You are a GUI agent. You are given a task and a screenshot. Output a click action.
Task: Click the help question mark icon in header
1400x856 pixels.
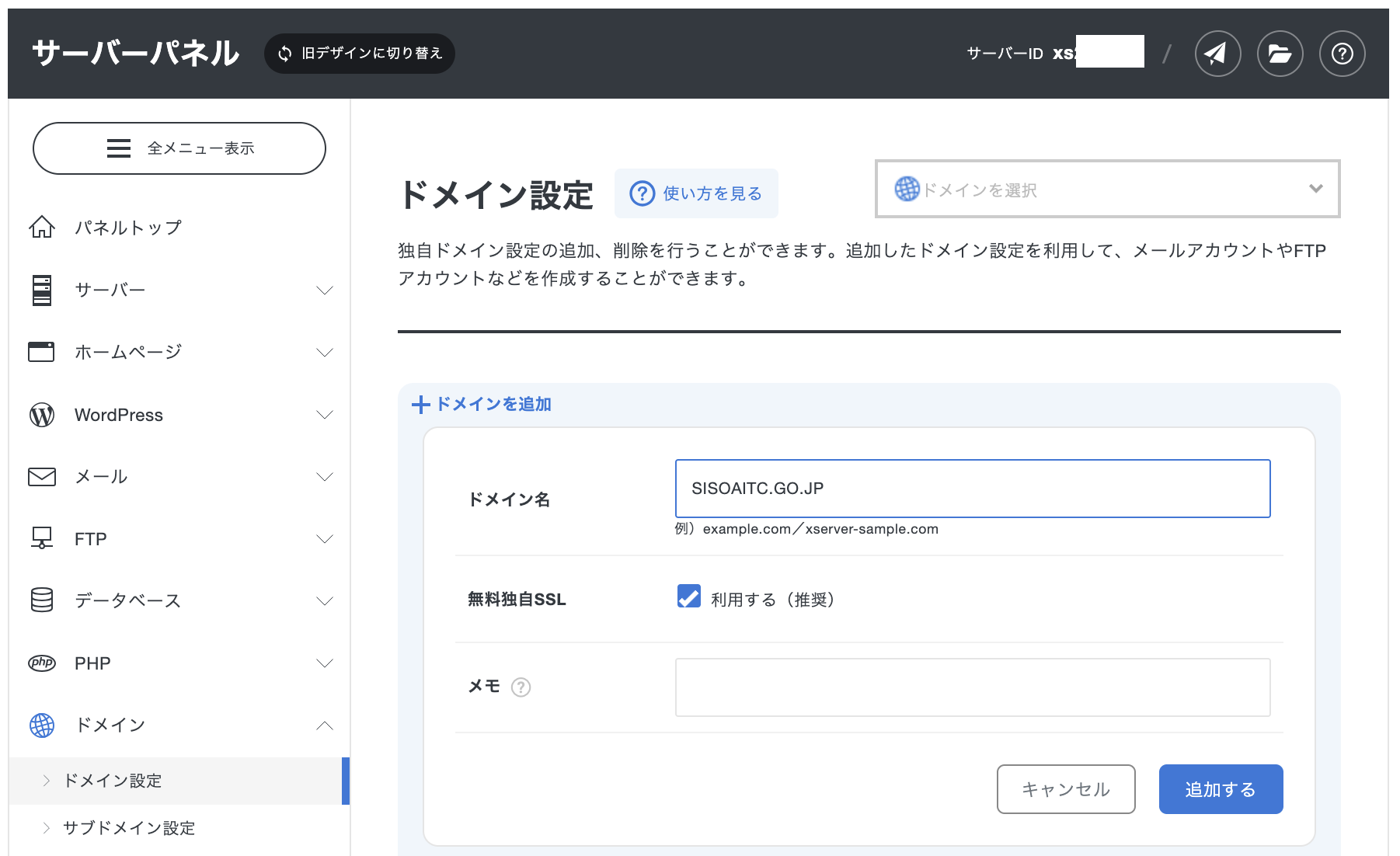tap(1342, 54)
